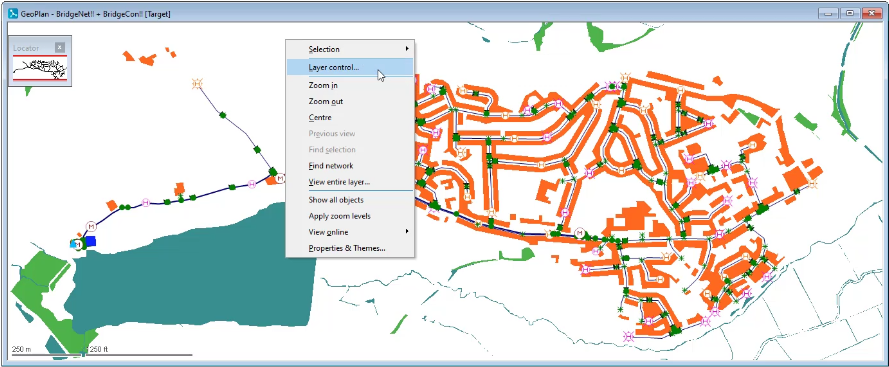Select Zoom out from context menu
Viewport: 889px width, 367px height.
(350, 102)
